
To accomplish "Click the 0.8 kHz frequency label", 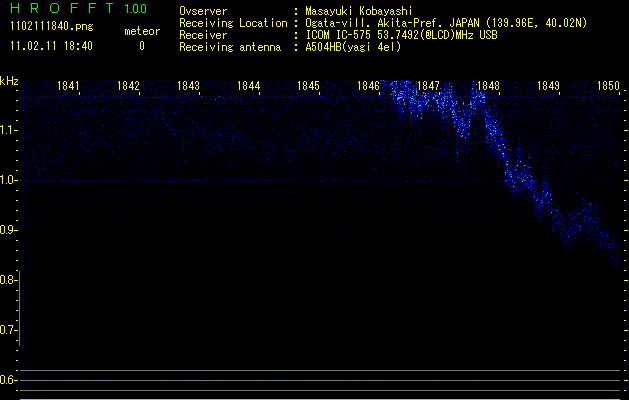I will (8, 280).
